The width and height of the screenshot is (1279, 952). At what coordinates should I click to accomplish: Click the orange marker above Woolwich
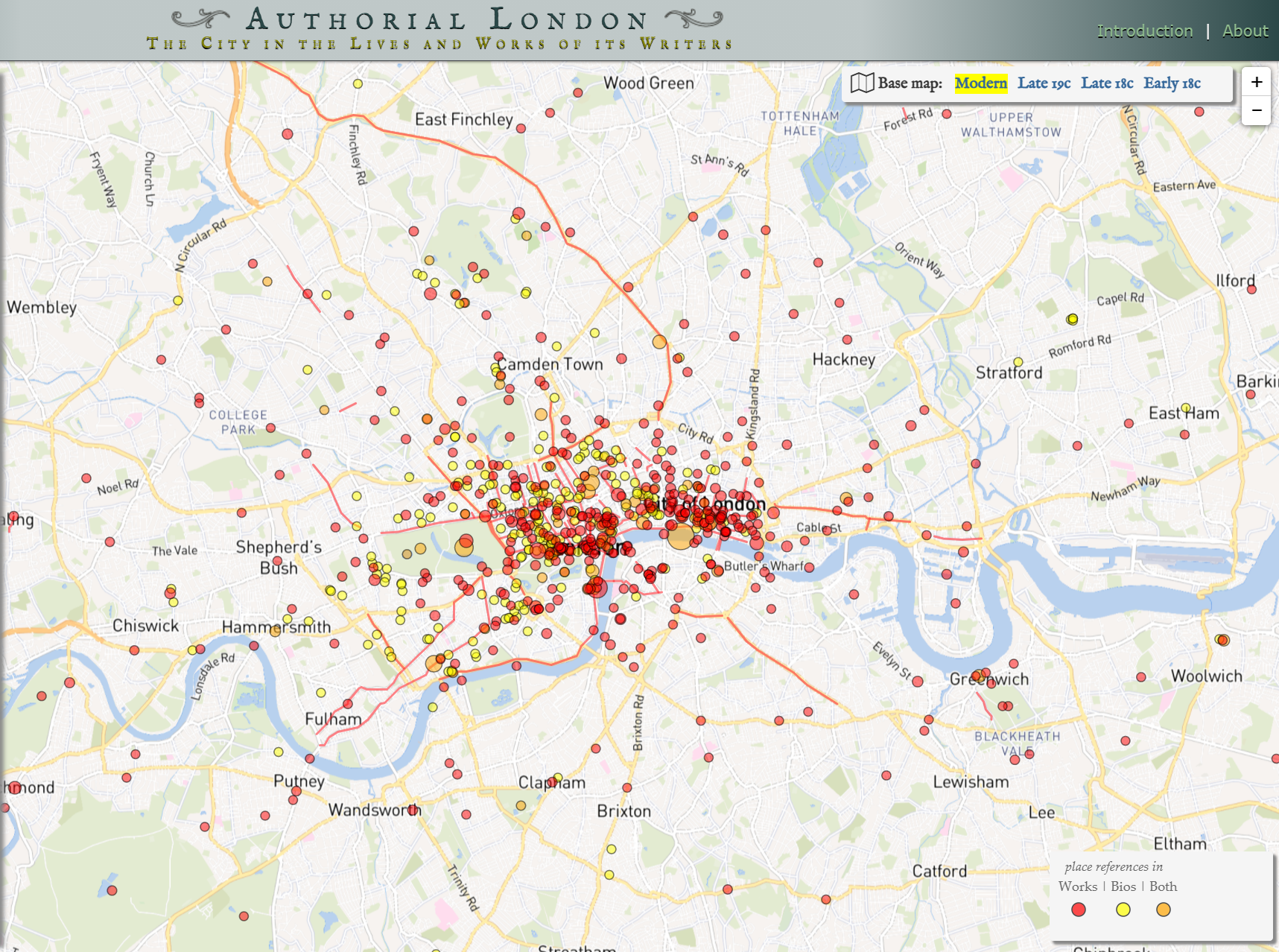coord(1222,639)
